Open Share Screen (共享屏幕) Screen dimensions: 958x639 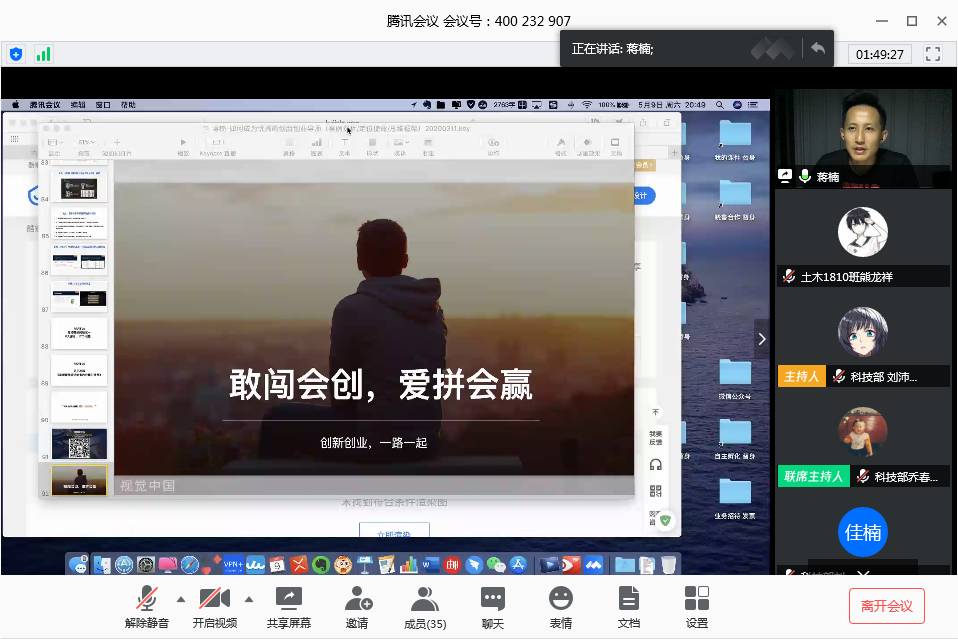tap(288, 607)
